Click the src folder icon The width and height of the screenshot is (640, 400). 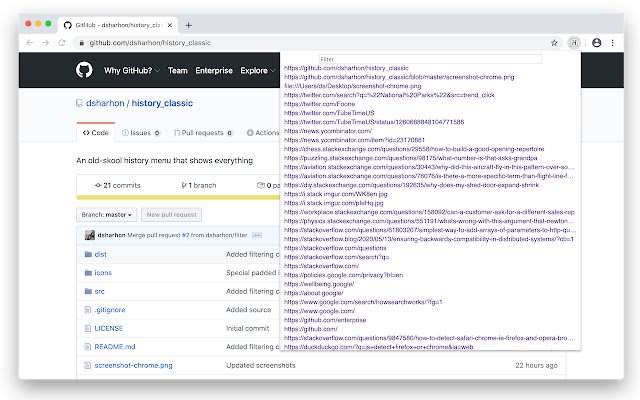[x=88, y=291]
